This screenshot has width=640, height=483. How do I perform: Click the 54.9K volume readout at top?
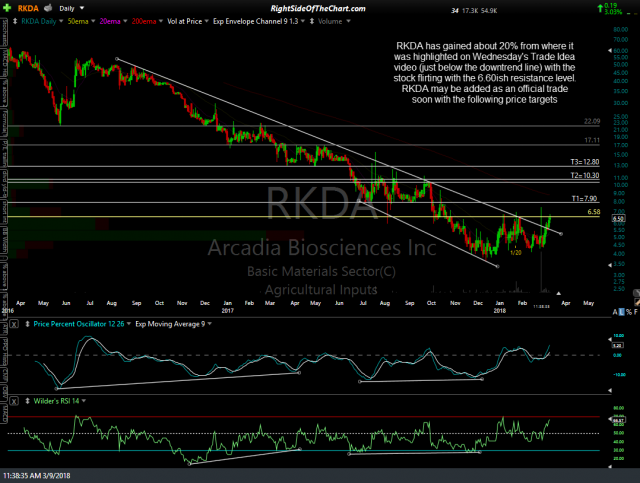point(489,11)
